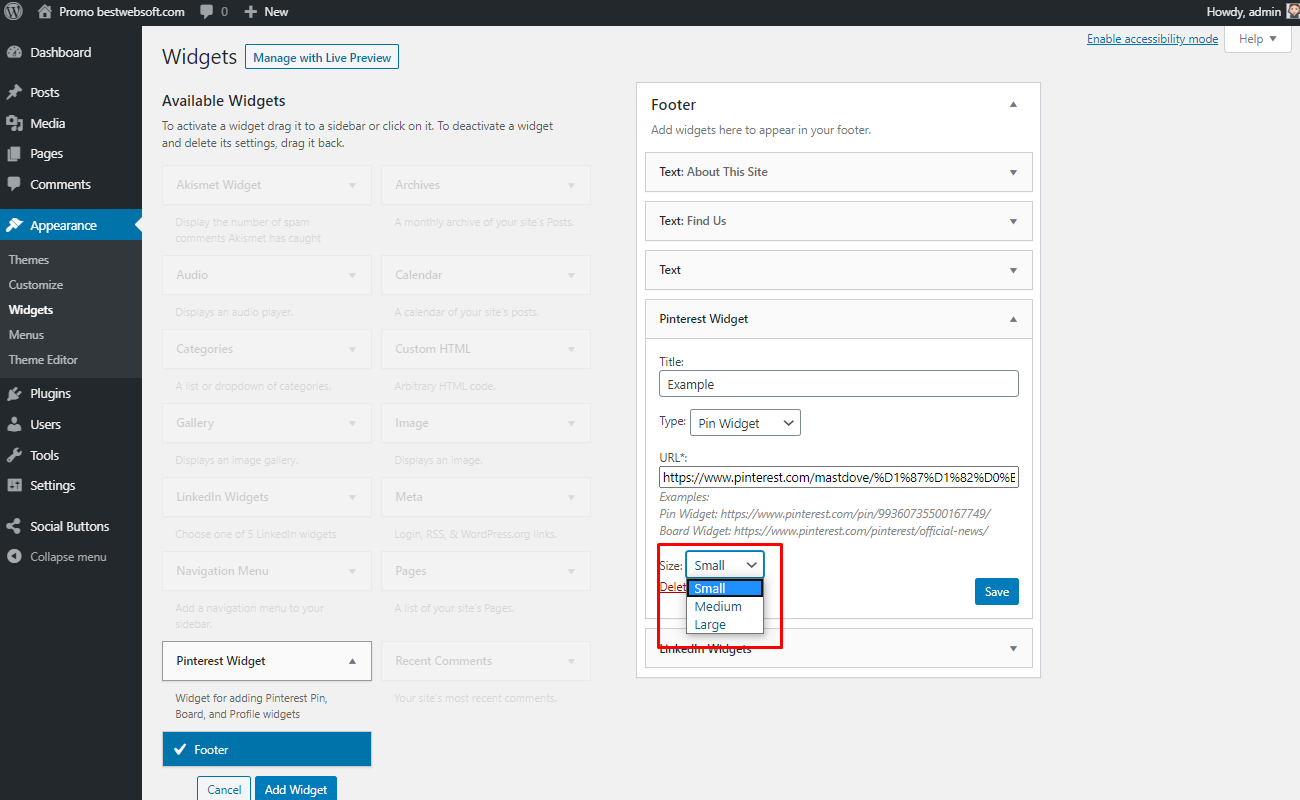Expand the Archives available widget
Screen dimensions: 1300x800
tap(571, 185)
